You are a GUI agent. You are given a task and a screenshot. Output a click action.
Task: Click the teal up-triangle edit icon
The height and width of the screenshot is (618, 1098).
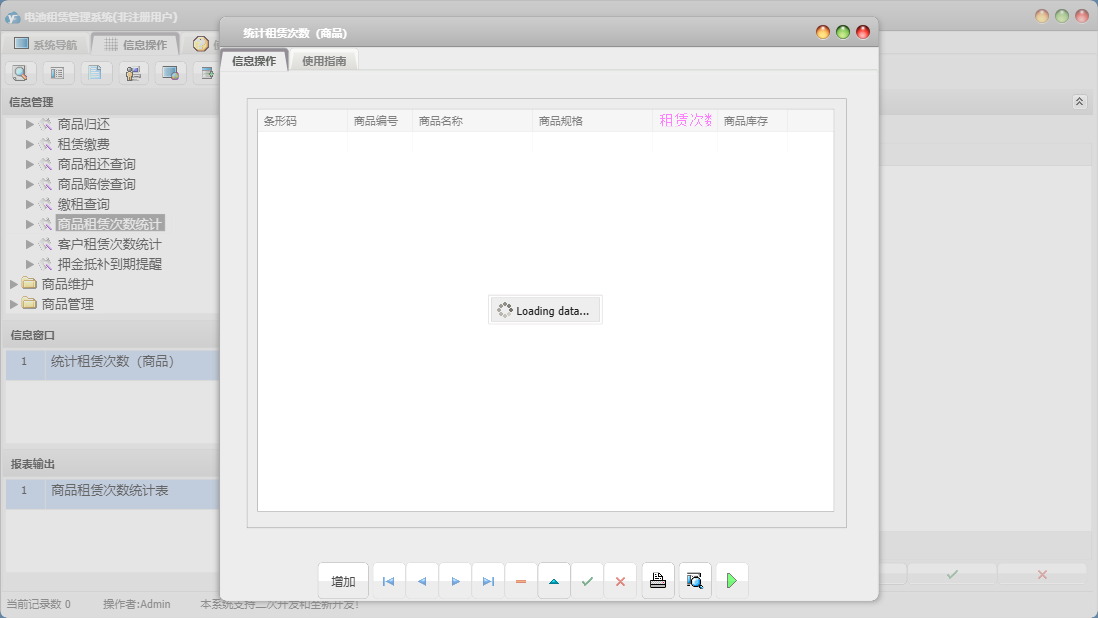(x=554, y=581)
